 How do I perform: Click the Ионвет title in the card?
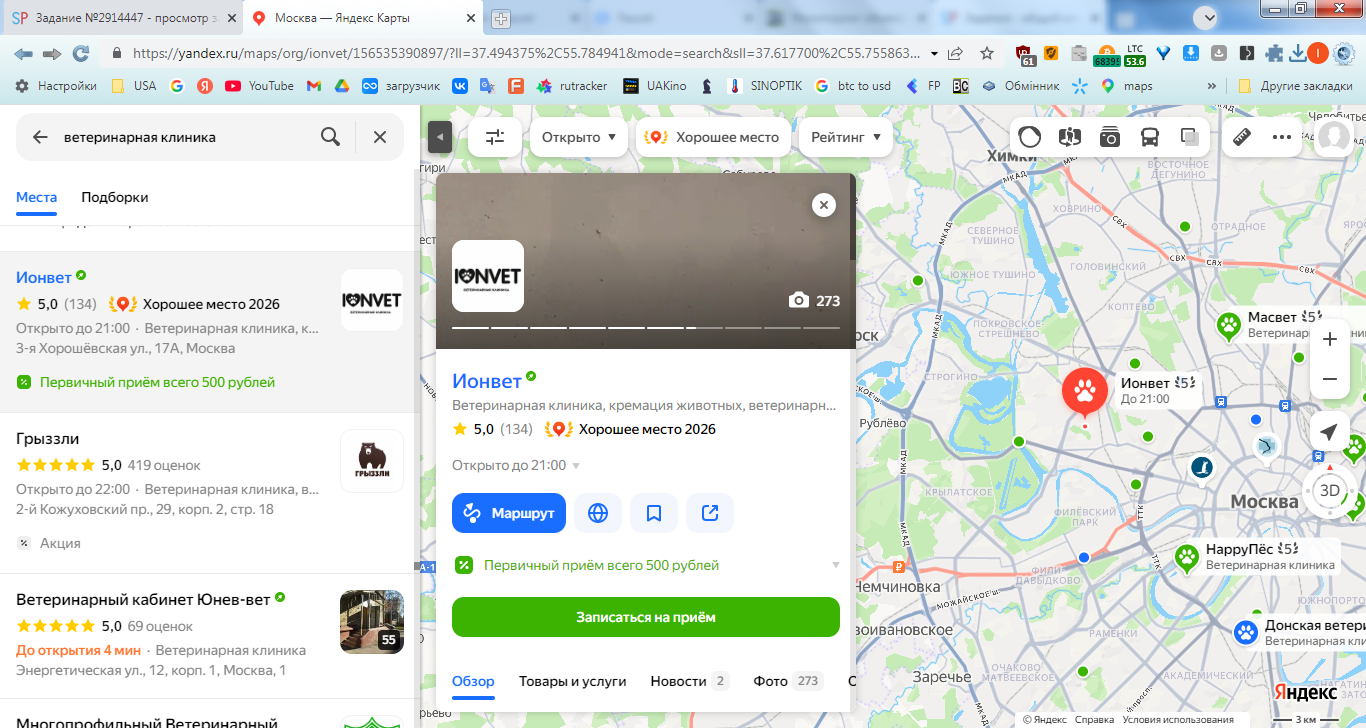coord(487,380)
